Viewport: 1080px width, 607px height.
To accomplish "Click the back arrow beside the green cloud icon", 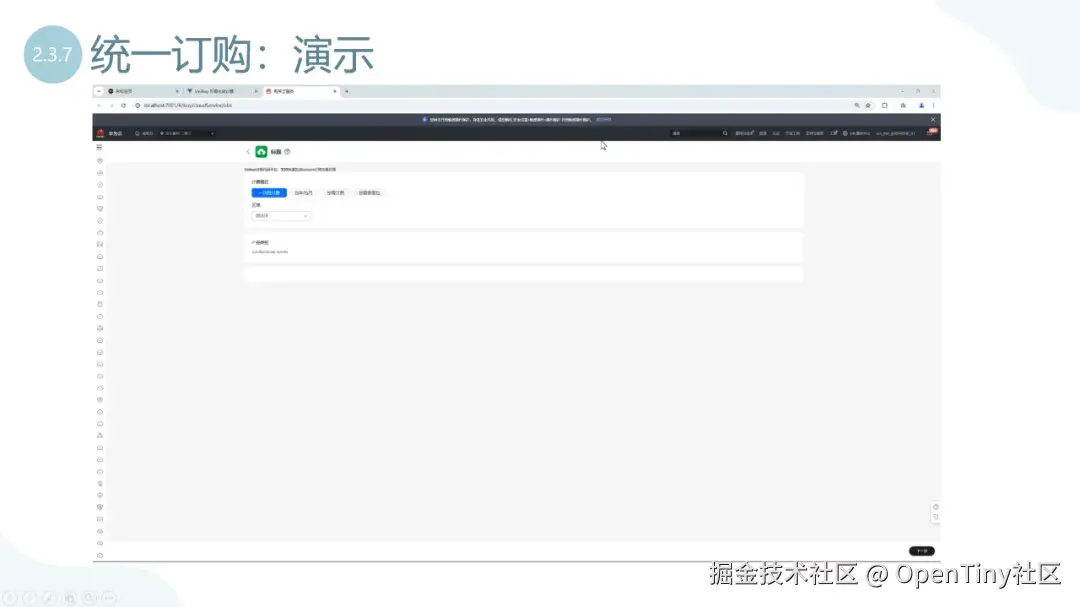I will click(248, 152).
